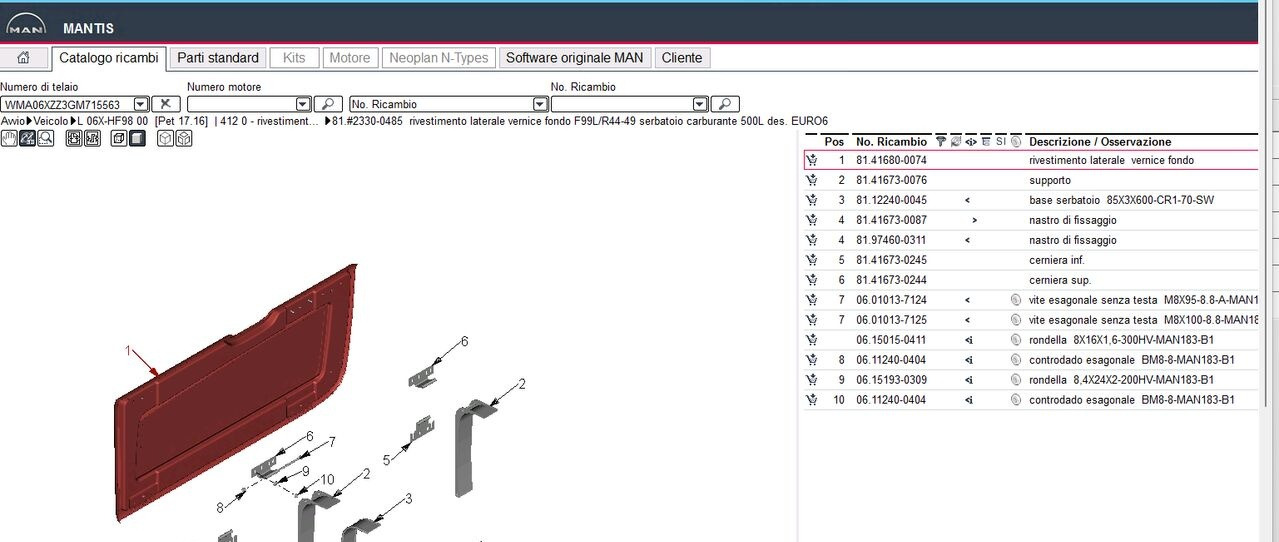
Task: Click the Numero di telaio input field
Action: tap(67, 104)
